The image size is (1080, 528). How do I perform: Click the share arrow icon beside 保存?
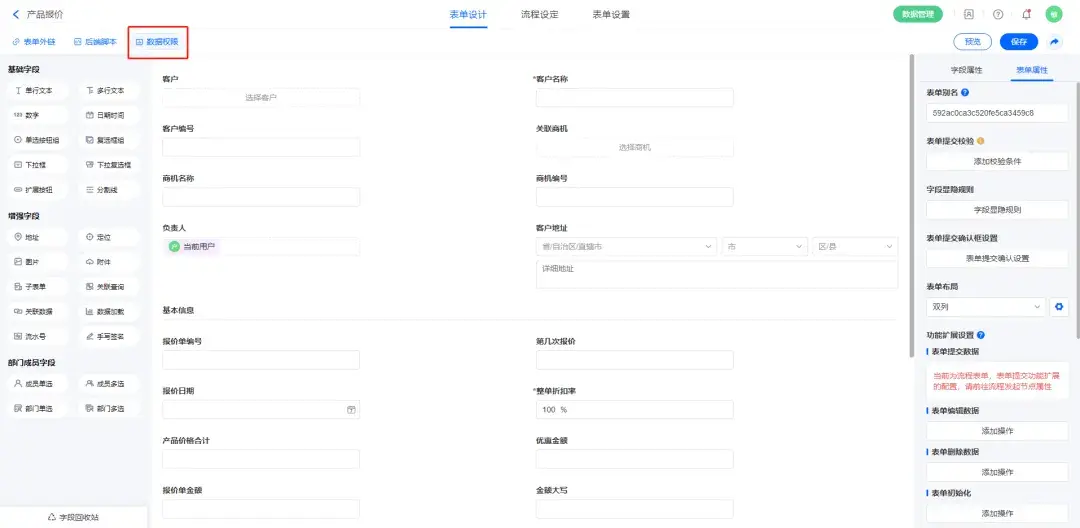click(1055, 42)
